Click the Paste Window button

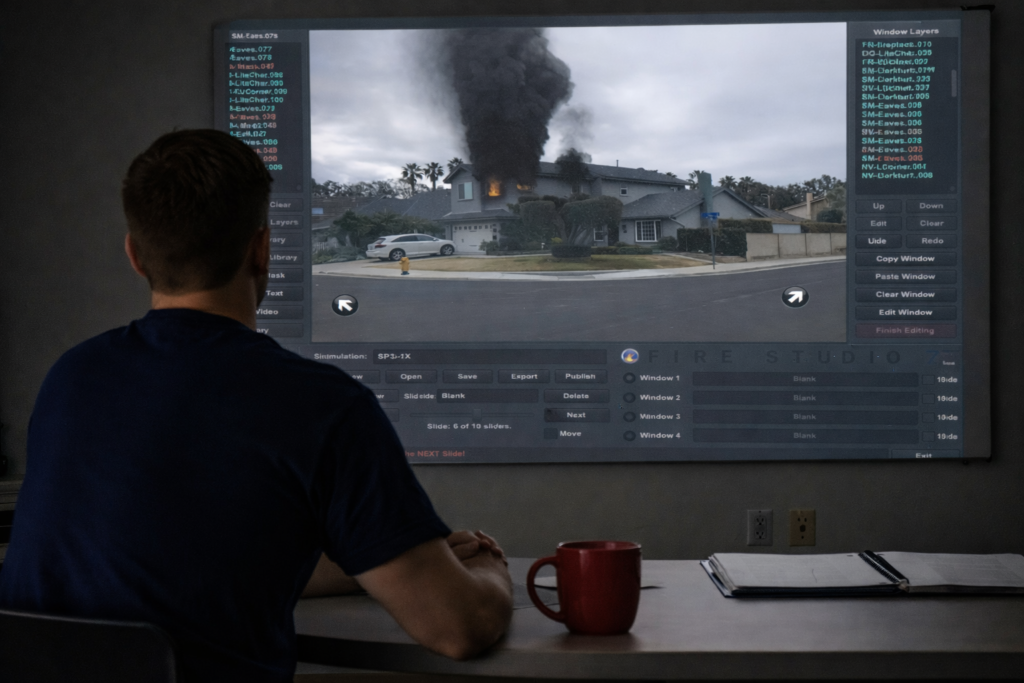coord(905,277)
